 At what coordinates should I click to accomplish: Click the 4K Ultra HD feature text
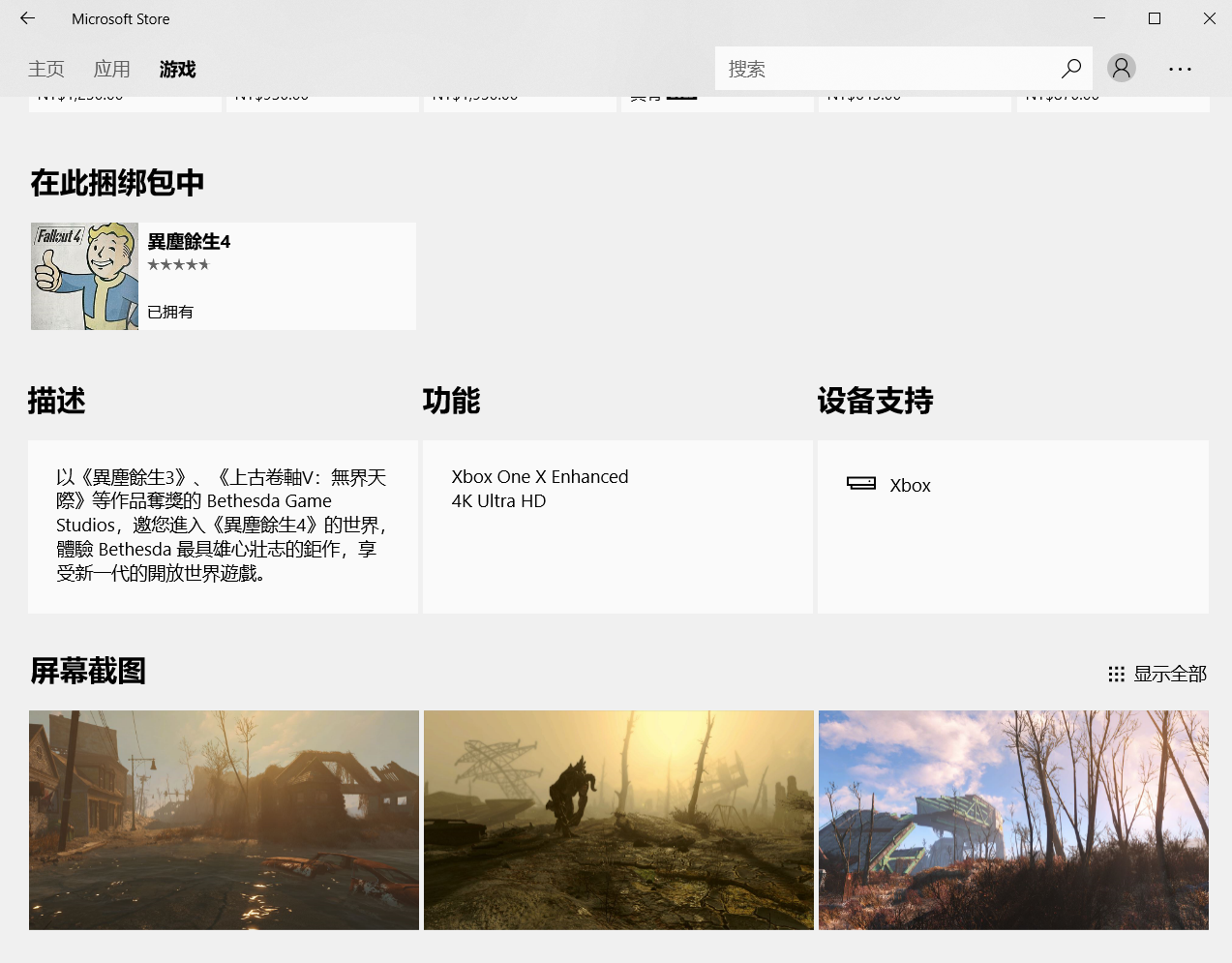tap(498, 501)
